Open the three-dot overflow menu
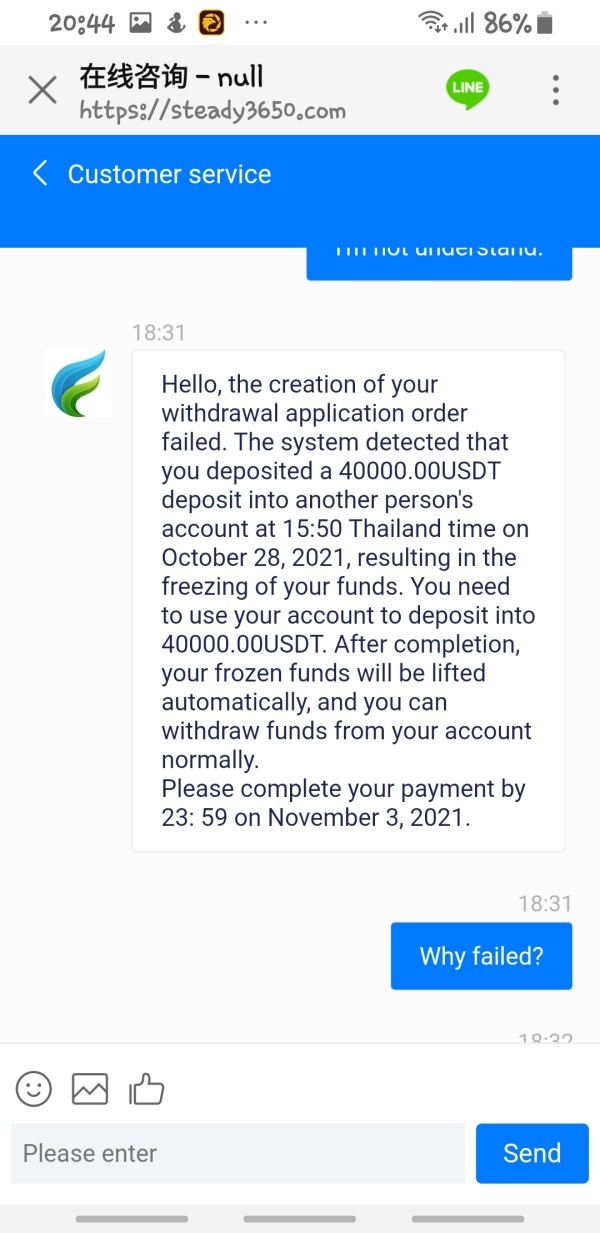Image resolution: width=600 pixels, height=1233 pixels. tap(556, 90)
